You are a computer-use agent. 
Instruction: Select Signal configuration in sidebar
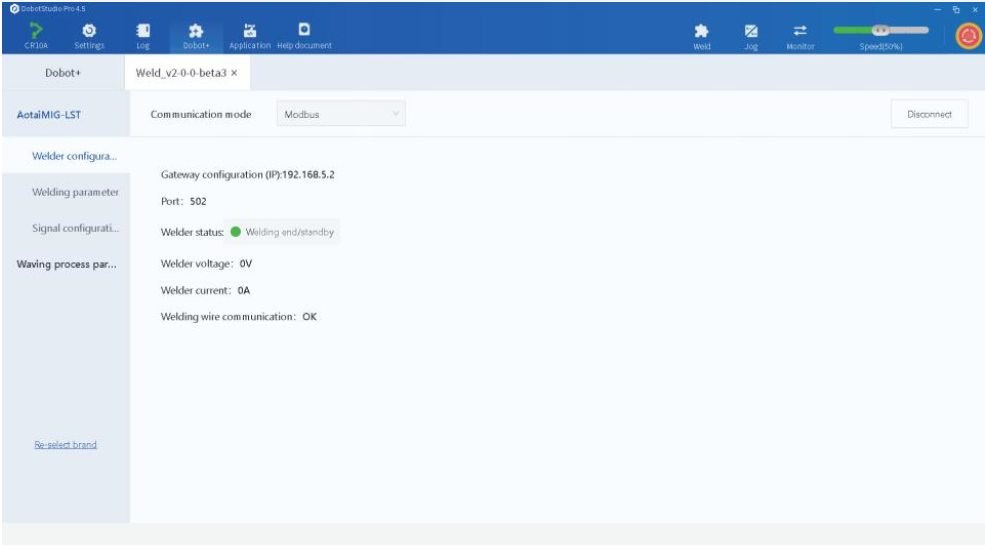(x=75, y=227)
